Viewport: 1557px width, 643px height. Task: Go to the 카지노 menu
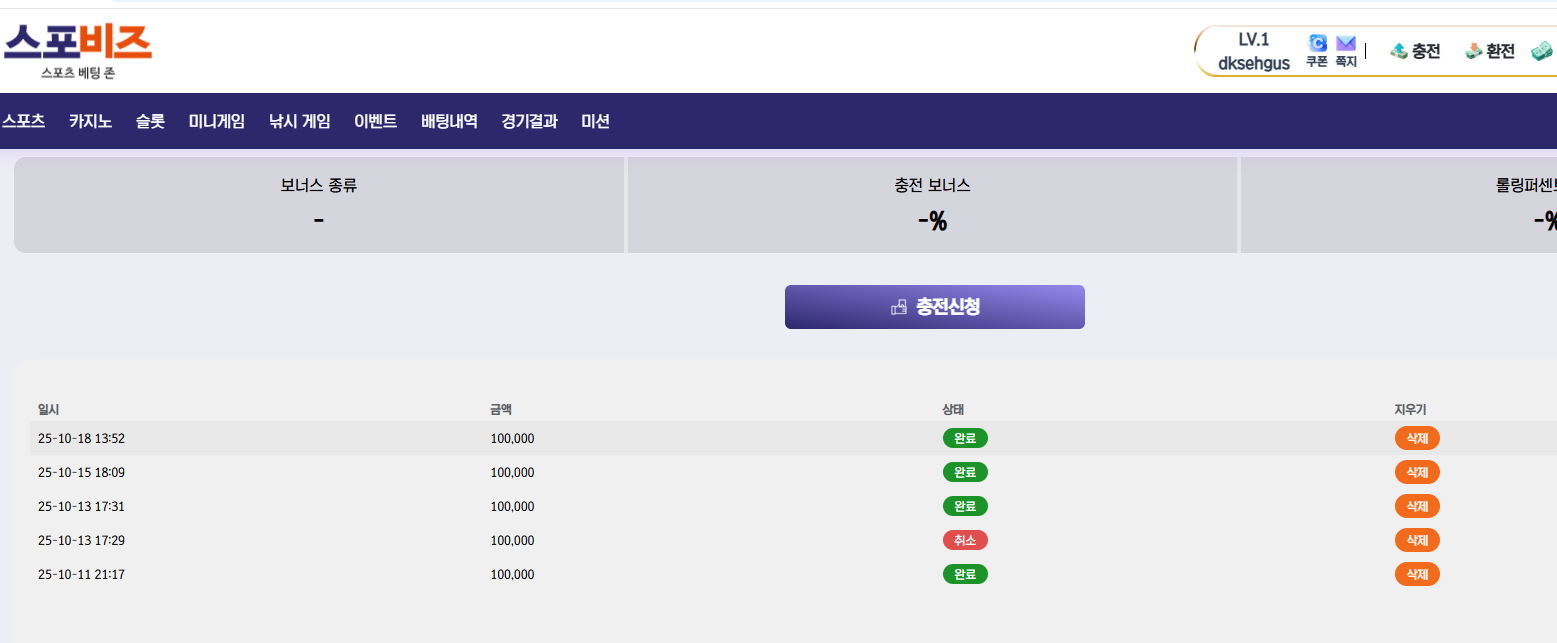coord(90,121)
